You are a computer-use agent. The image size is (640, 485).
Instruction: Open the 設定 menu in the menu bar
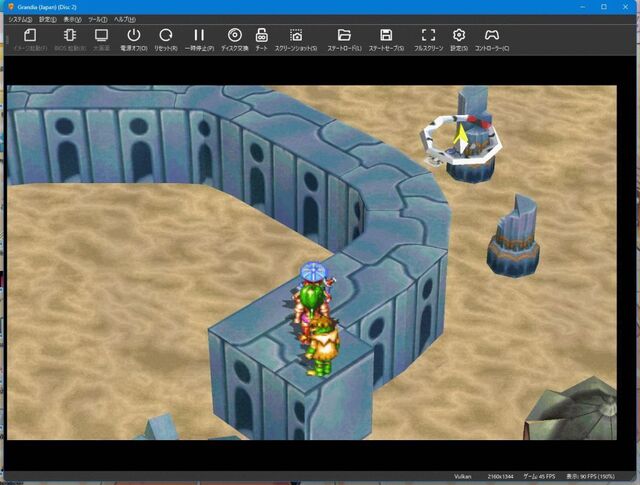pyautogui.click(x=48, y=20)
